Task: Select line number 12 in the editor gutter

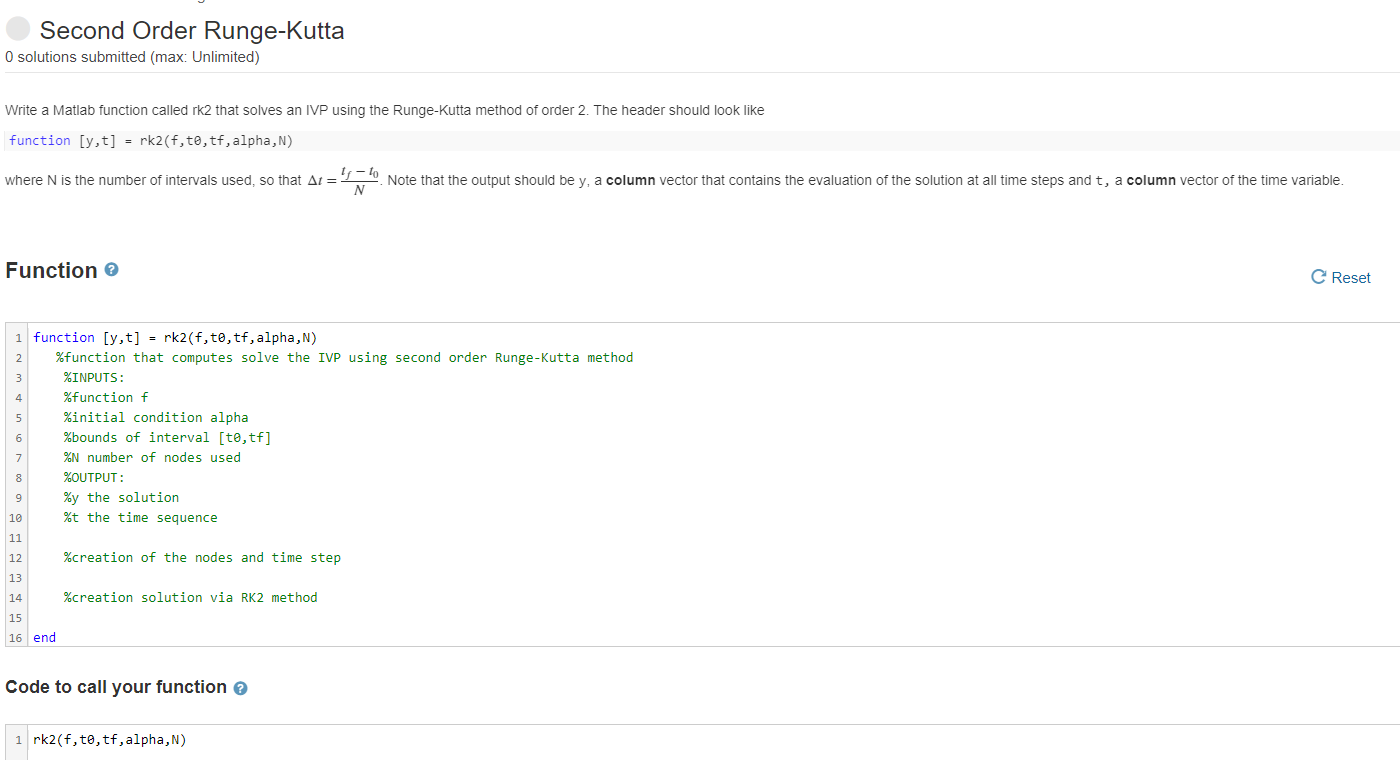Action: pyautogui.click(x=15, y=558)
